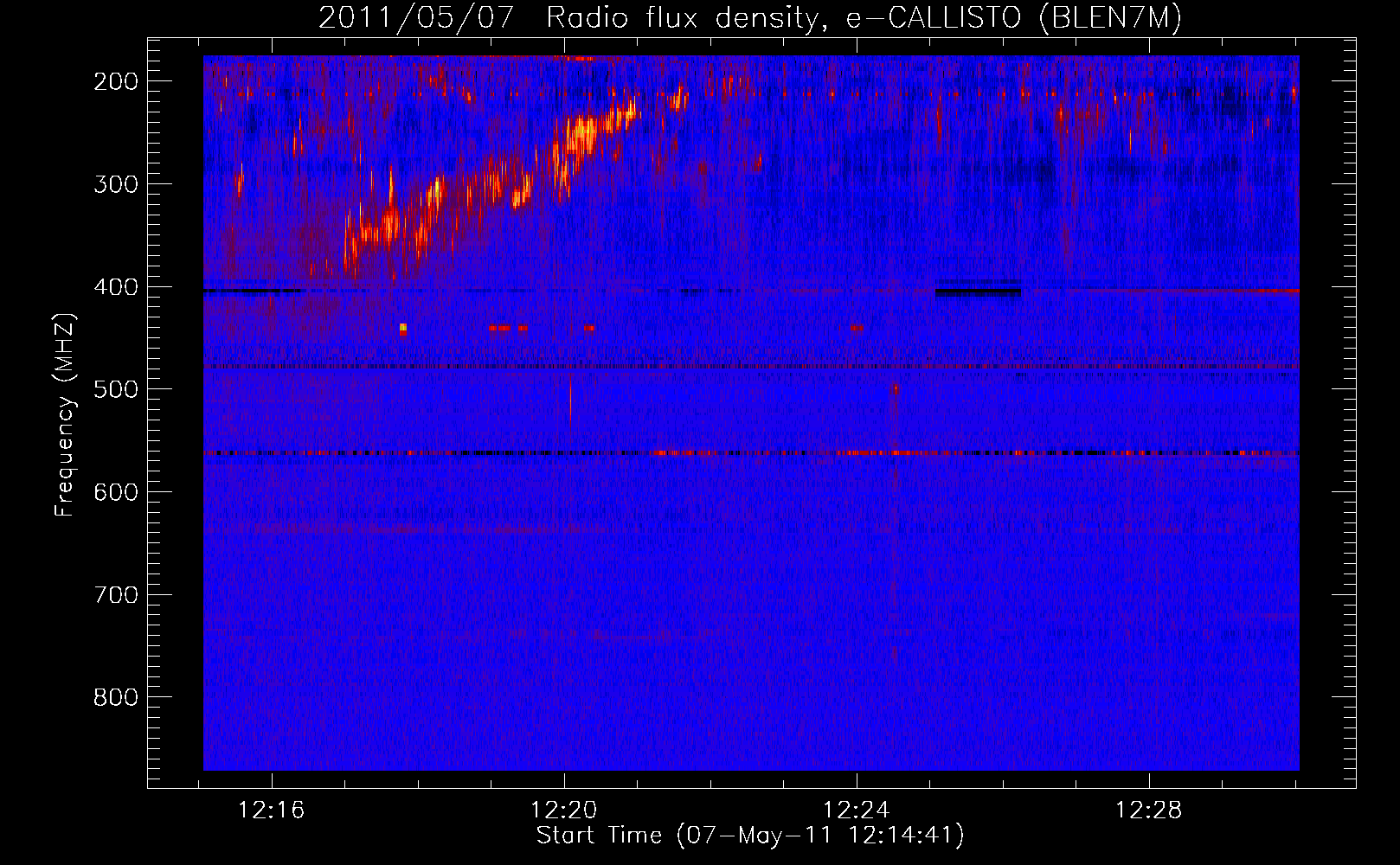Click the 'Start Time (07-May-11 12:14:41)' label

pos(750,836)
